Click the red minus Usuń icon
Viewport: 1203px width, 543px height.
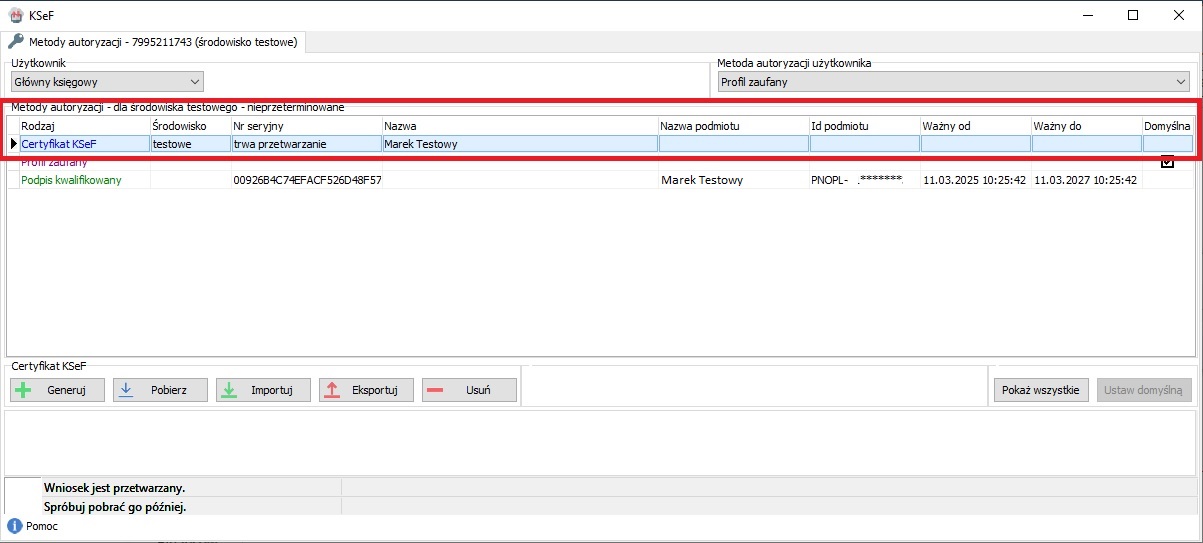pyautogui.click(x=435, y=390)
